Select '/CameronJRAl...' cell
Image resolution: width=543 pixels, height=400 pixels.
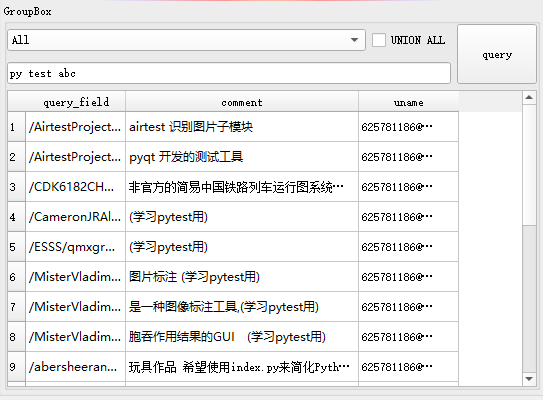(75, 217)
